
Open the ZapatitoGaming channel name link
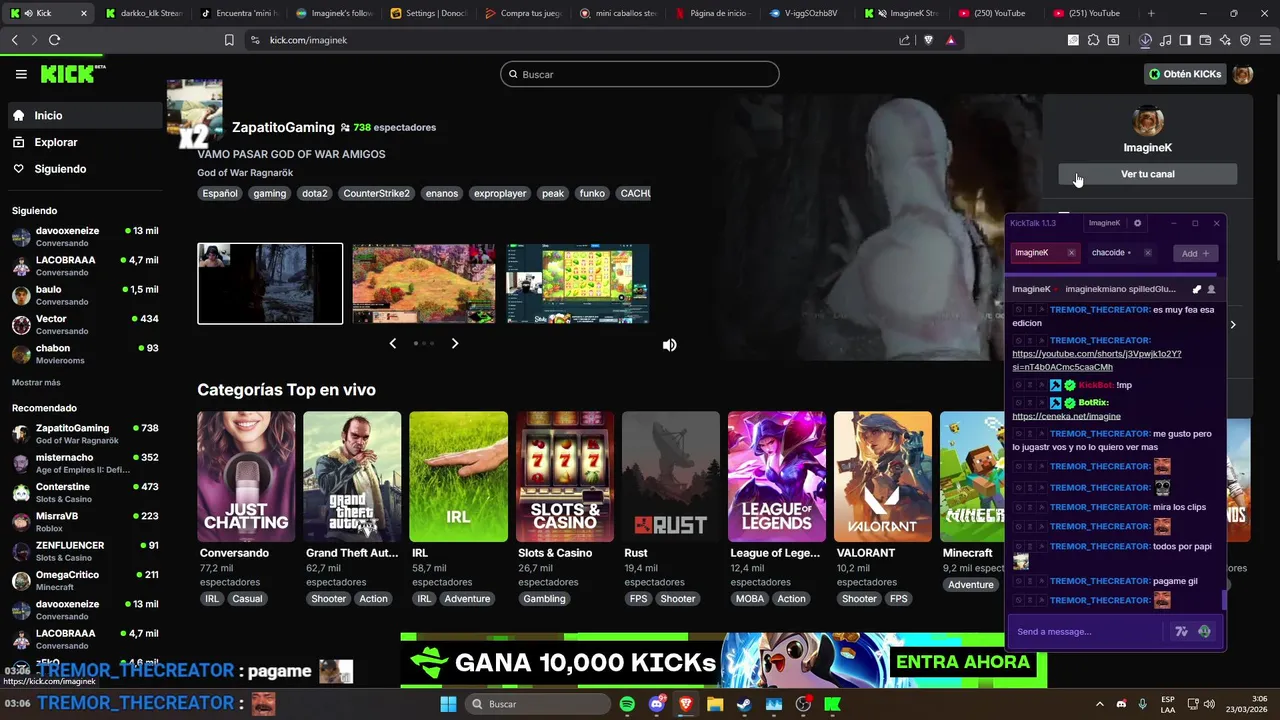coord(283,127)
